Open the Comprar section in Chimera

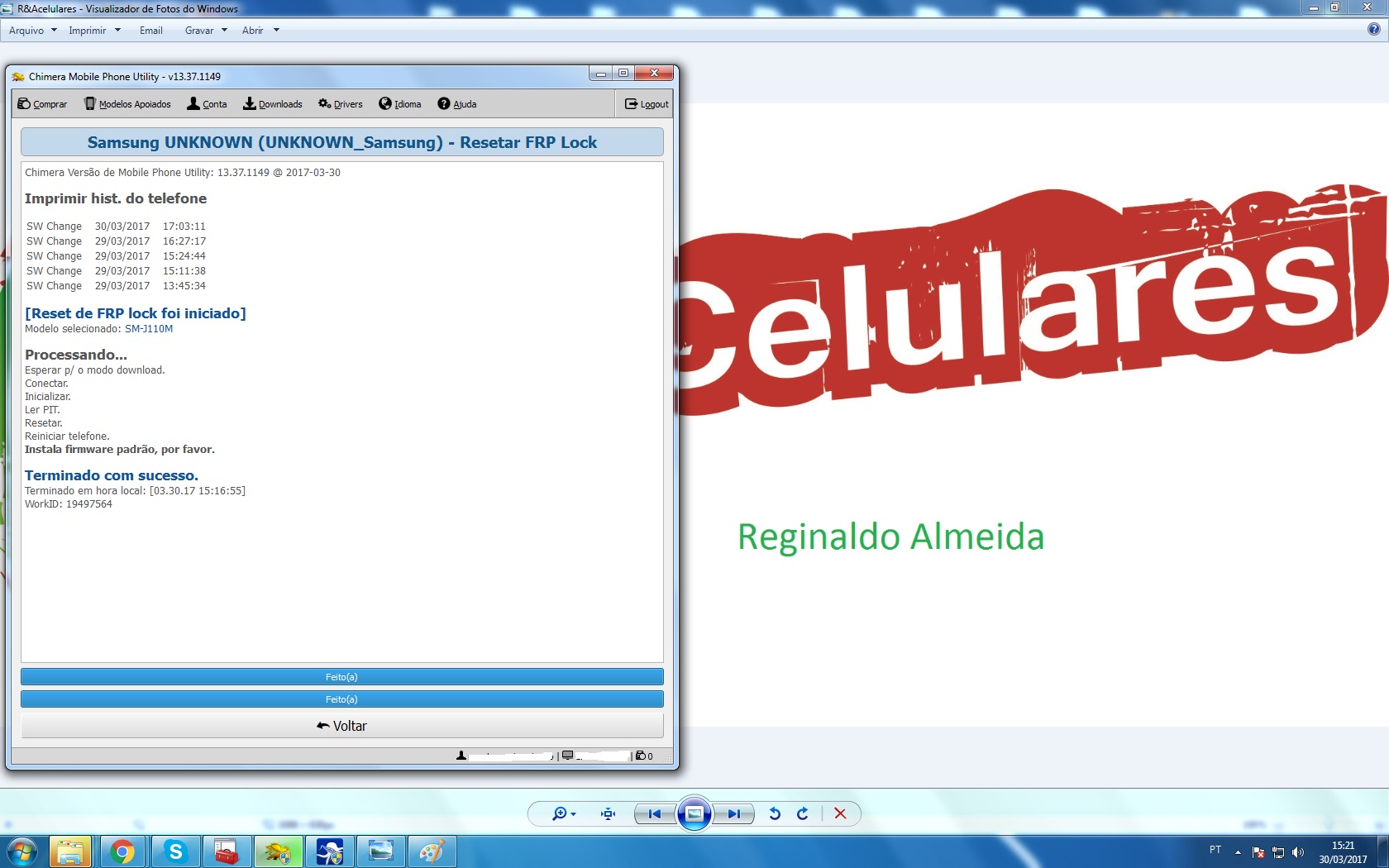point(42,104)
